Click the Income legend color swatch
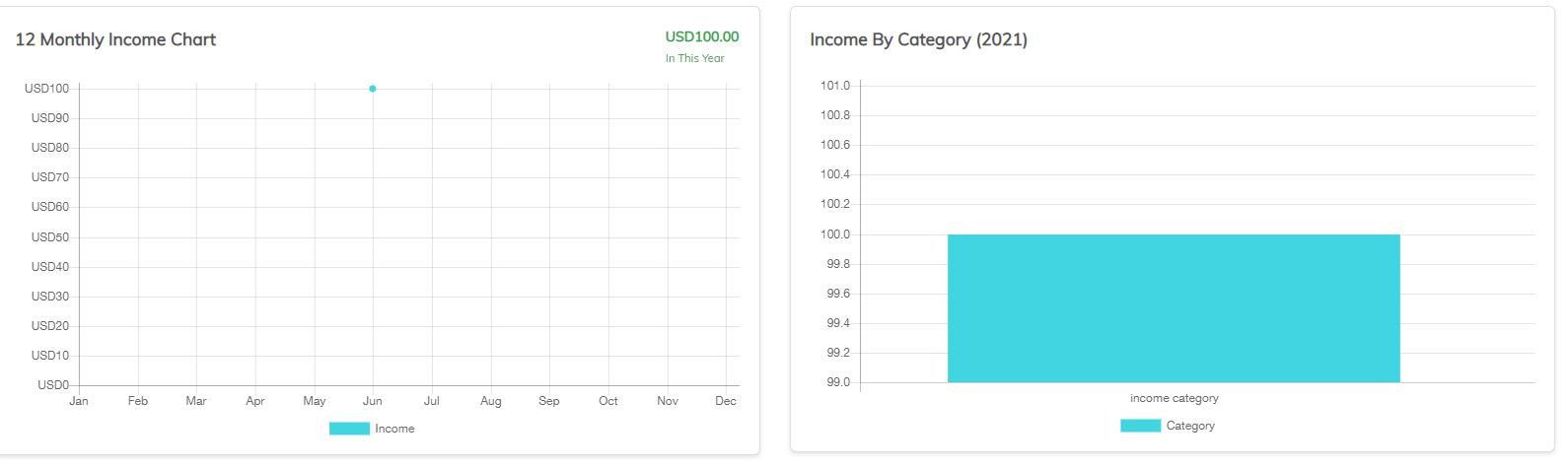The height and width of the screenshot is (467, 1568). click(x=349, y=429)
